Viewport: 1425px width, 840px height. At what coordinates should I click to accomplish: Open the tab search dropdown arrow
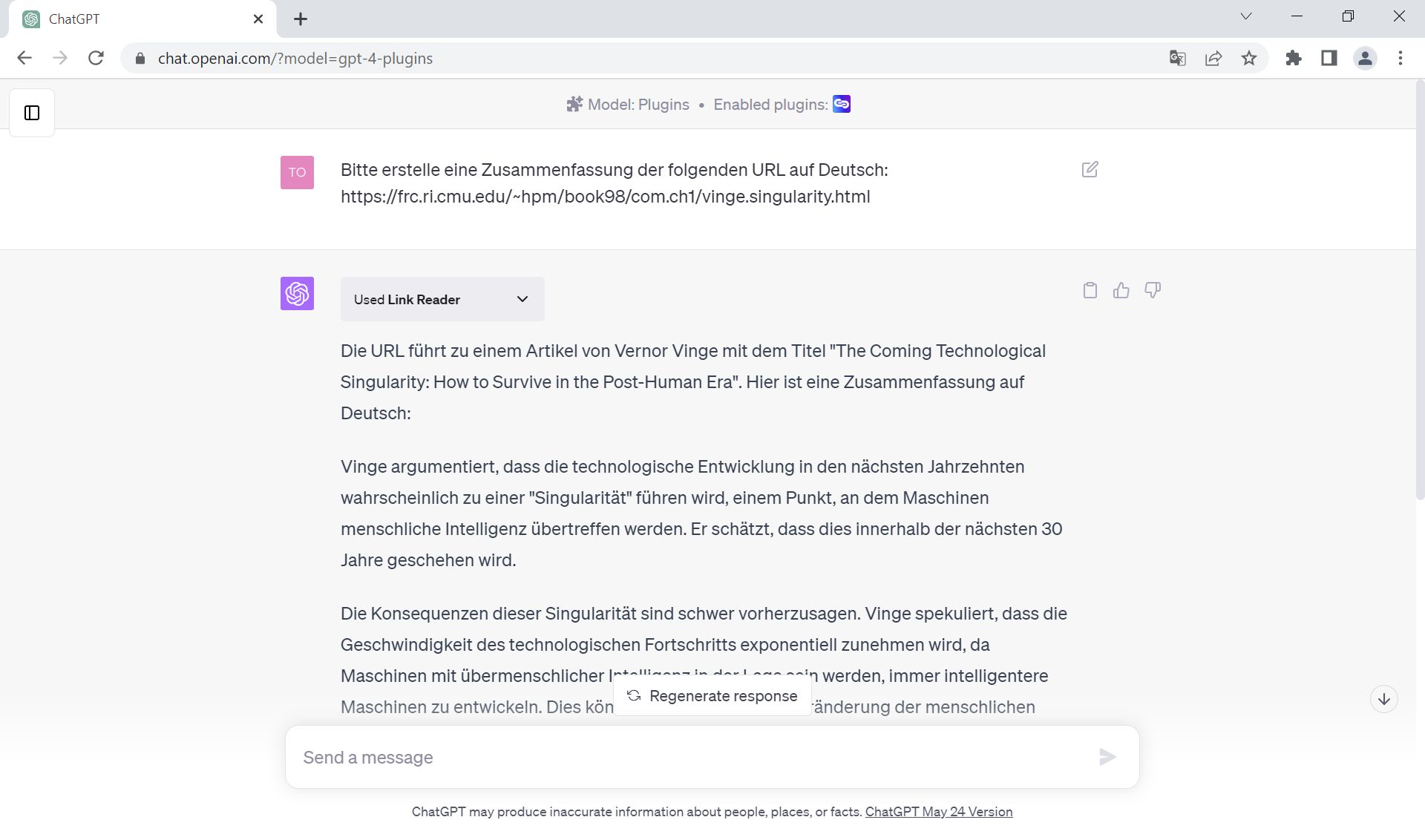(x=1246, y=16)
